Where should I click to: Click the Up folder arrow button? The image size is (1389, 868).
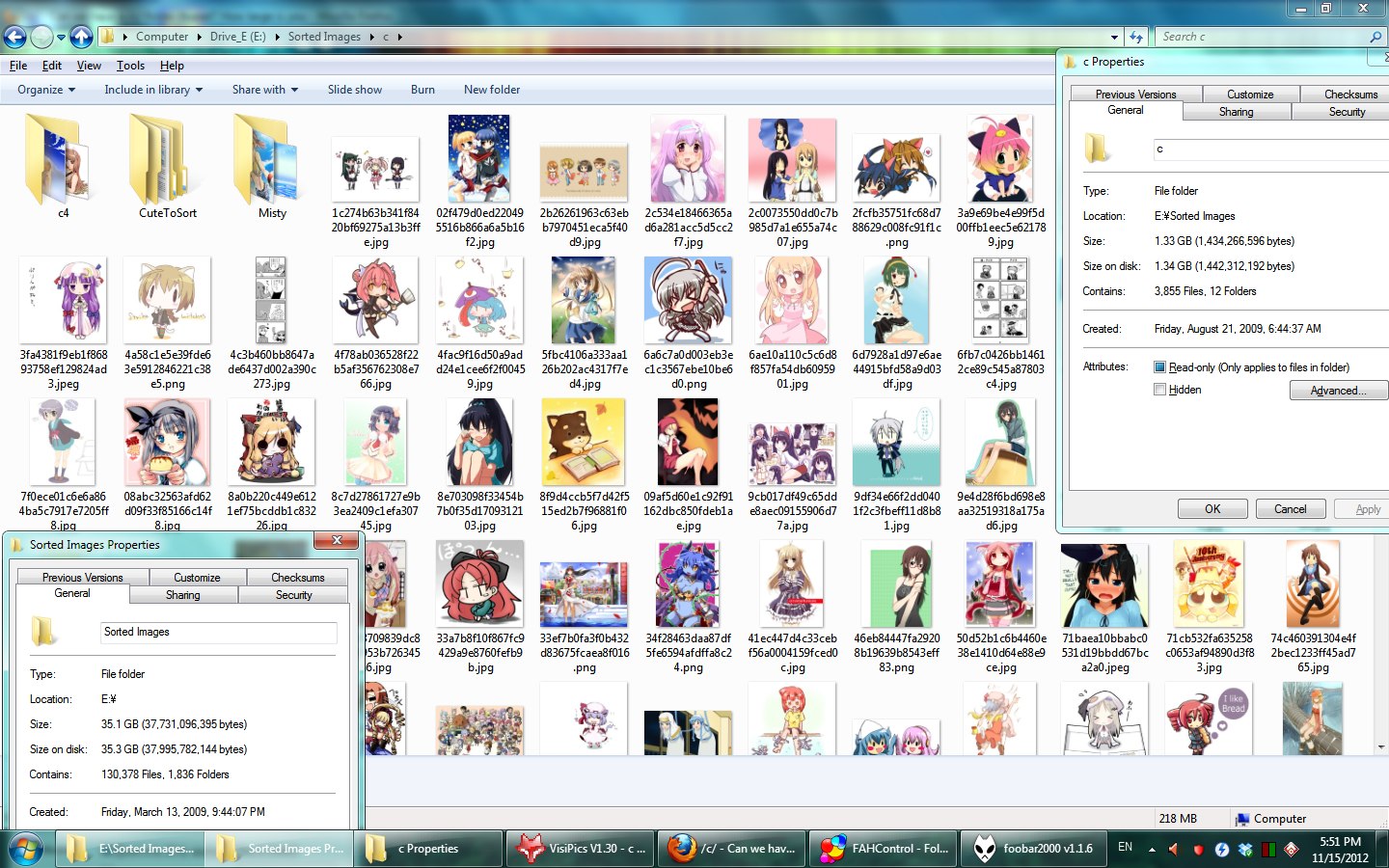point(82,37)
